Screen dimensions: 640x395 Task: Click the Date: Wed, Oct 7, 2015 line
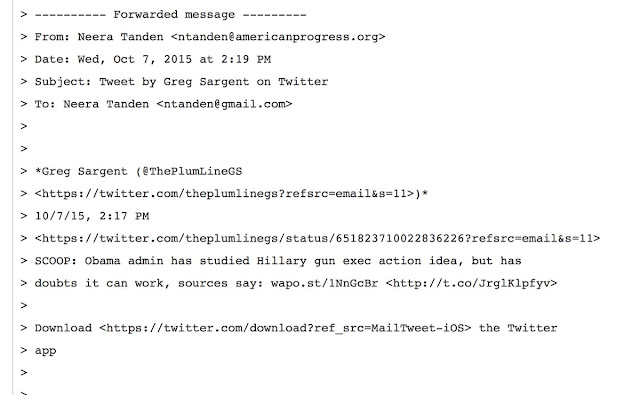153,59
